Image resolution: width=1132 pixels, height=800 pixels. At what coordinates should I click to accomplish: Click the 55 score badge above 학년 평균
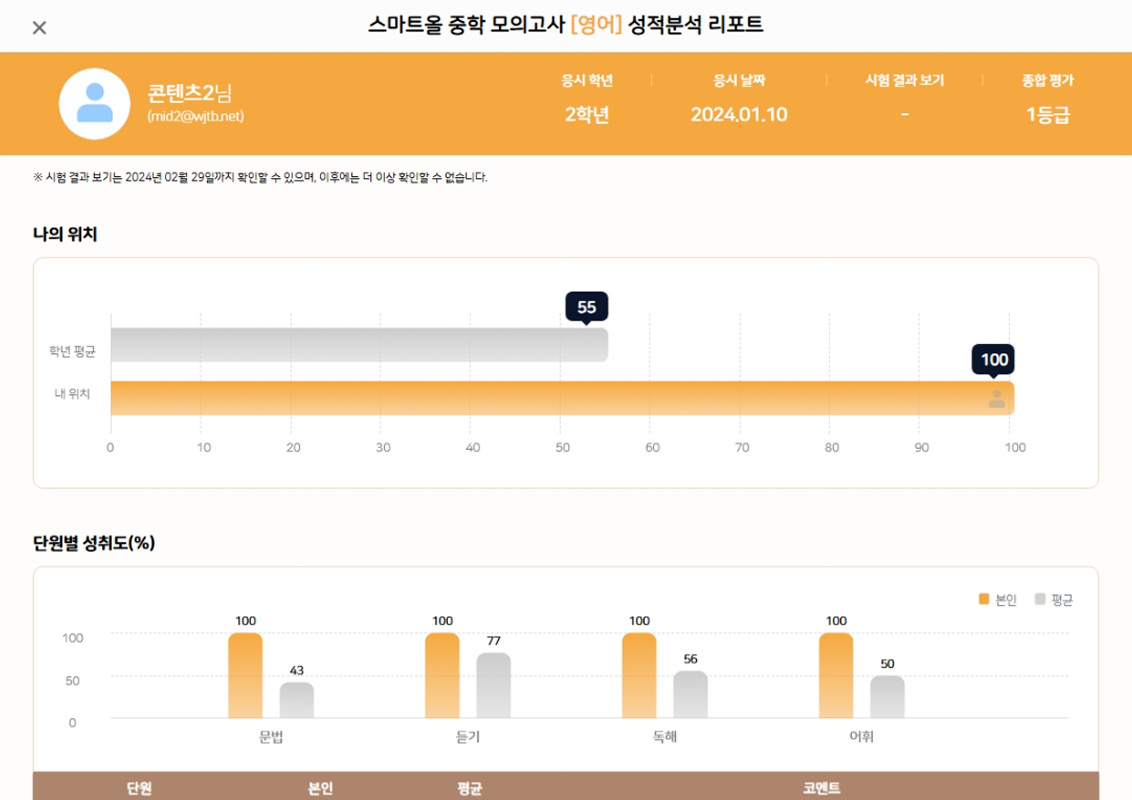click(588, 306)
